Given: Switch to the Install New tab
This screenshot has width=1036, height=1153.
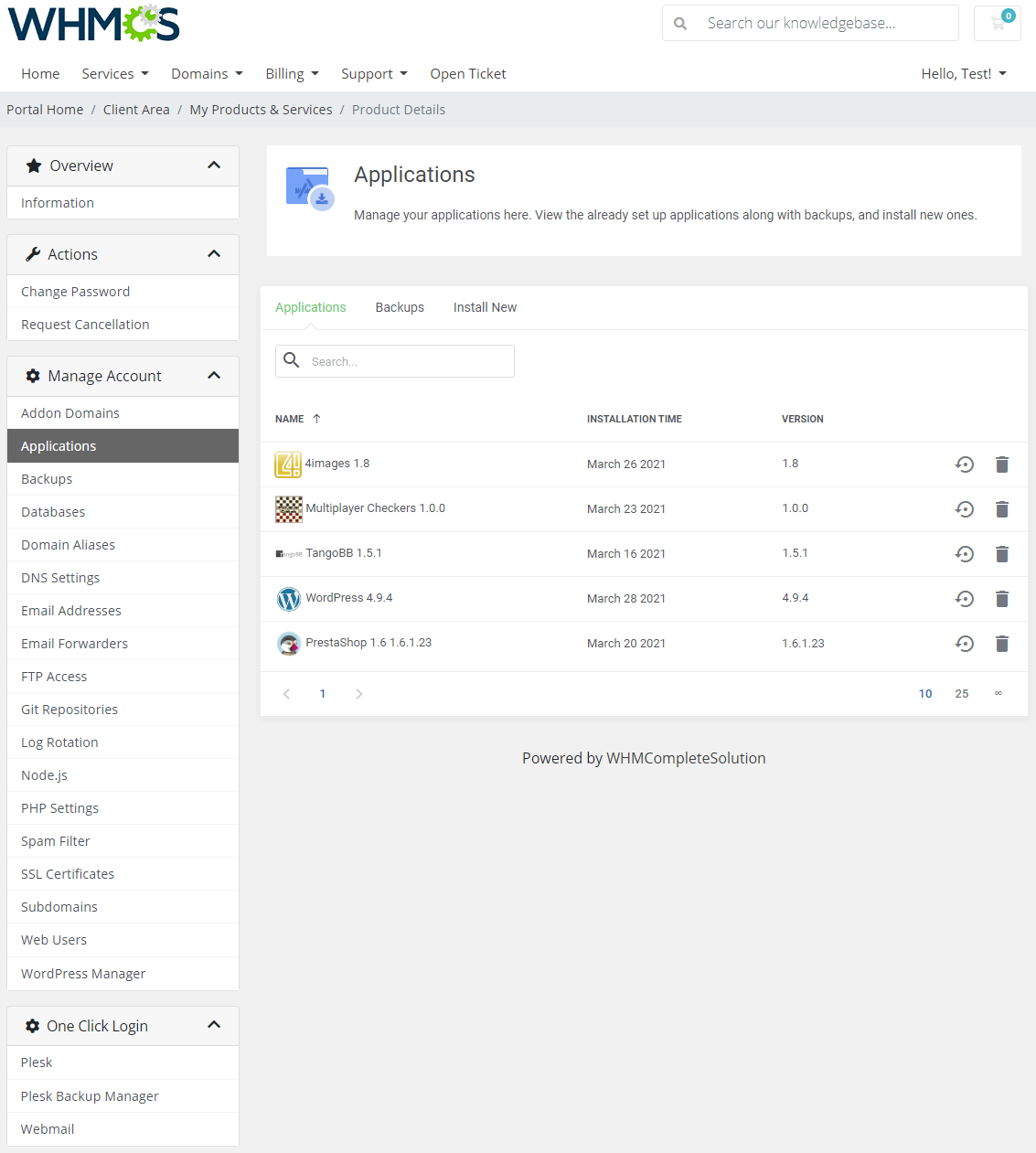Looking at the screenshot, I should point(486,307).
